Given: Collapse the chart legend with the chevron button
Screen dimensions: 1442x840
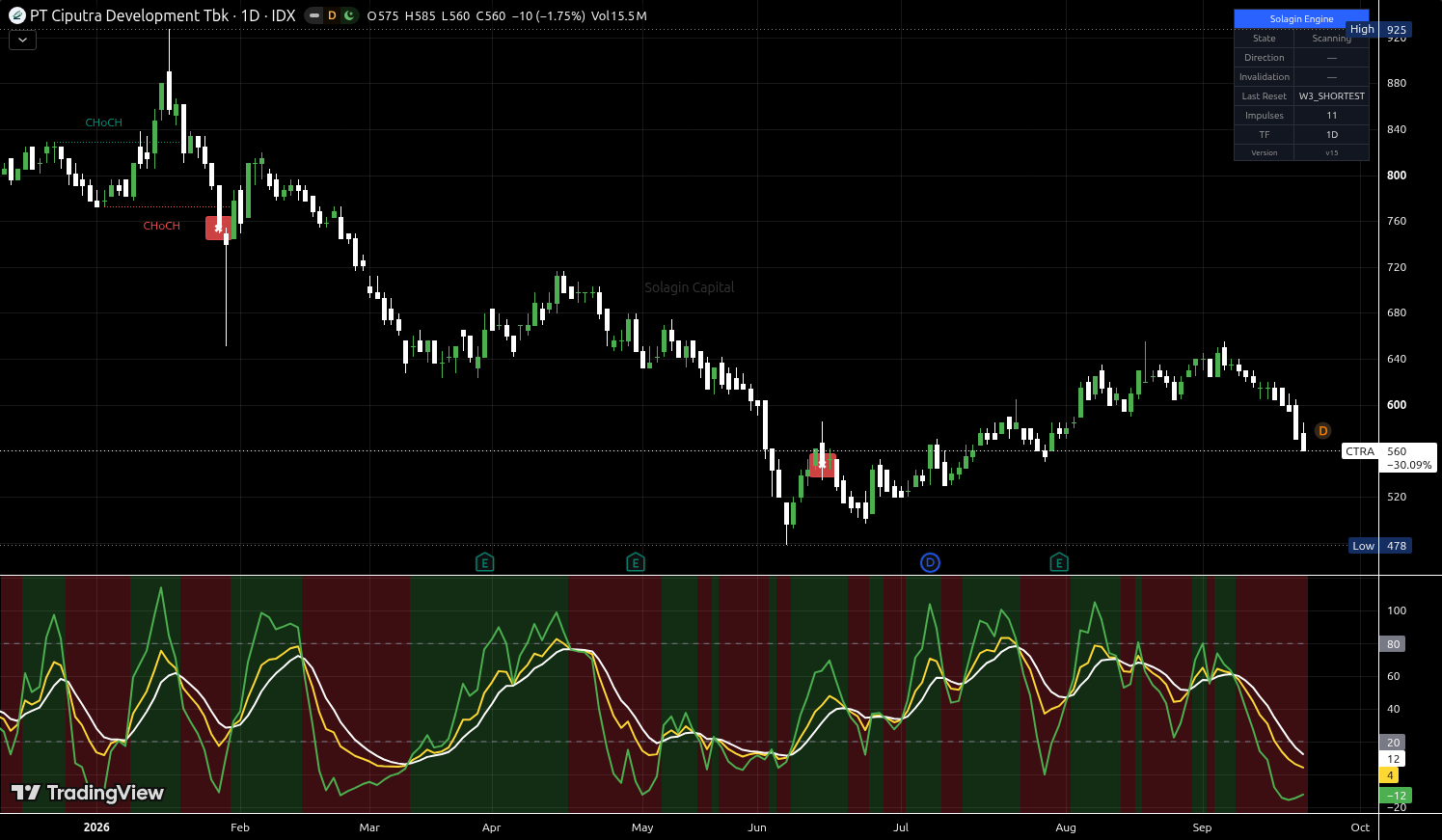Looking at the screenshot, I should 22,40.
